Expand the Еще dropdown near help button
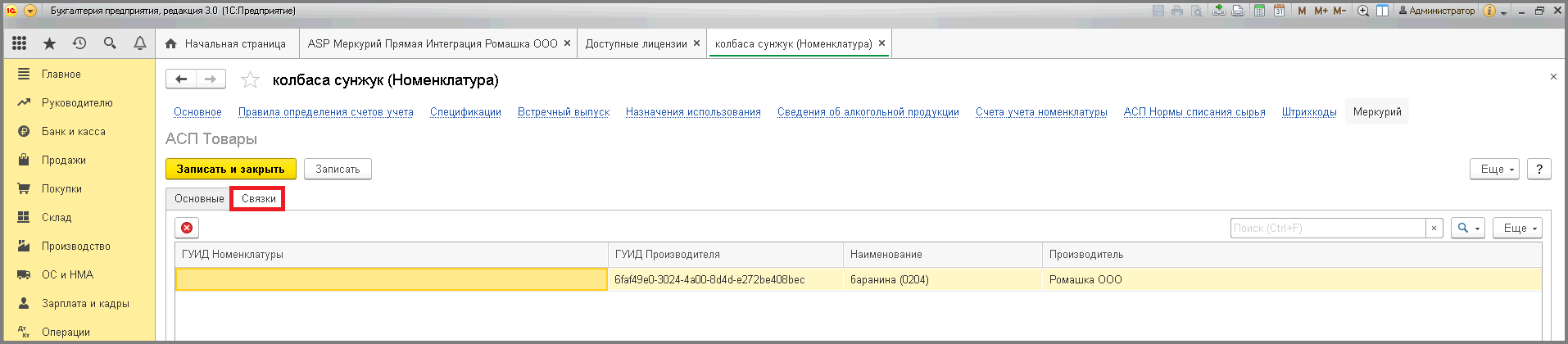The width and height of the screenshot is (1568, 344). 1495,169
